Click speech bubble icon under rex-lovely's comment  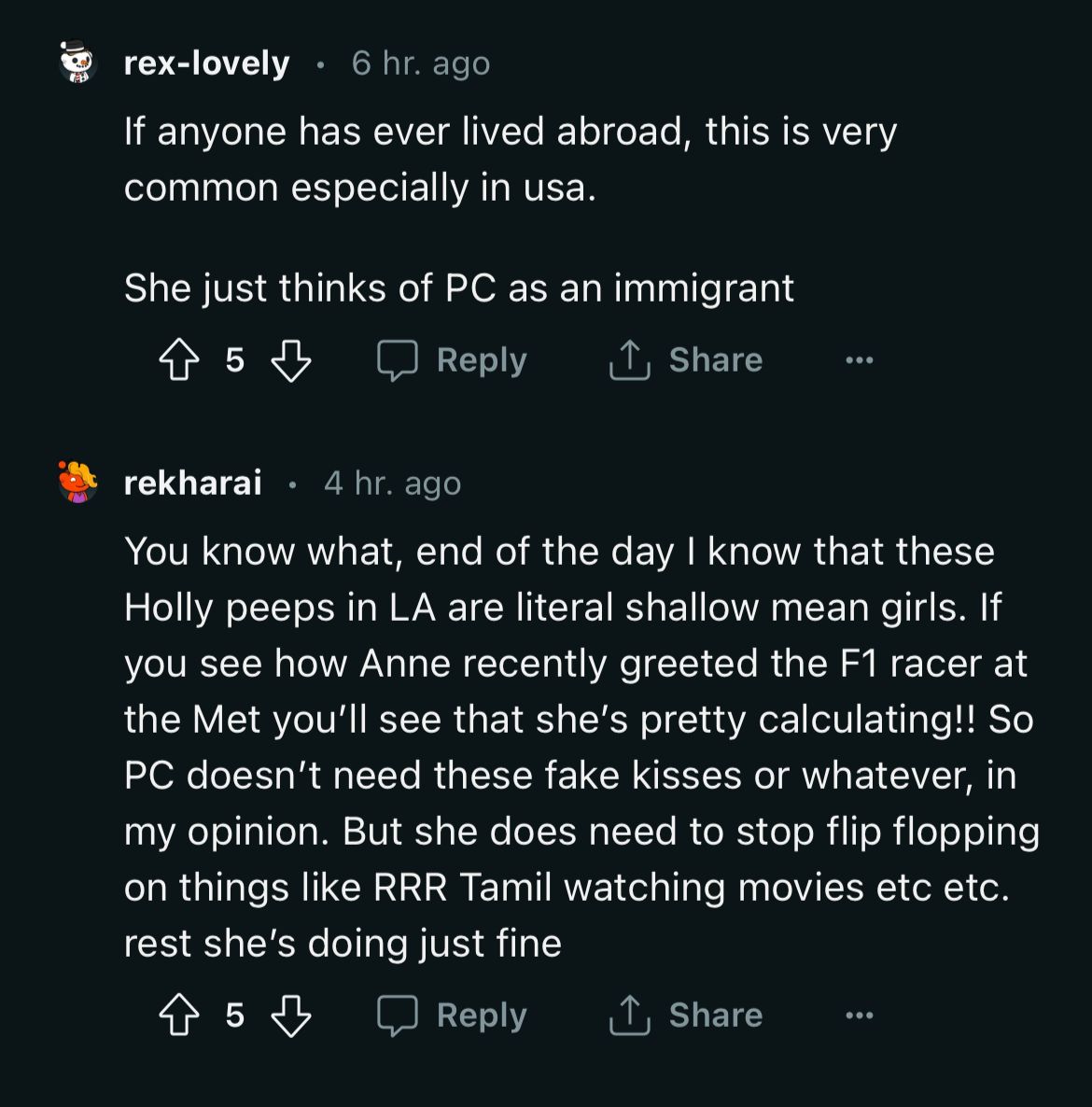tap(397, 360)
